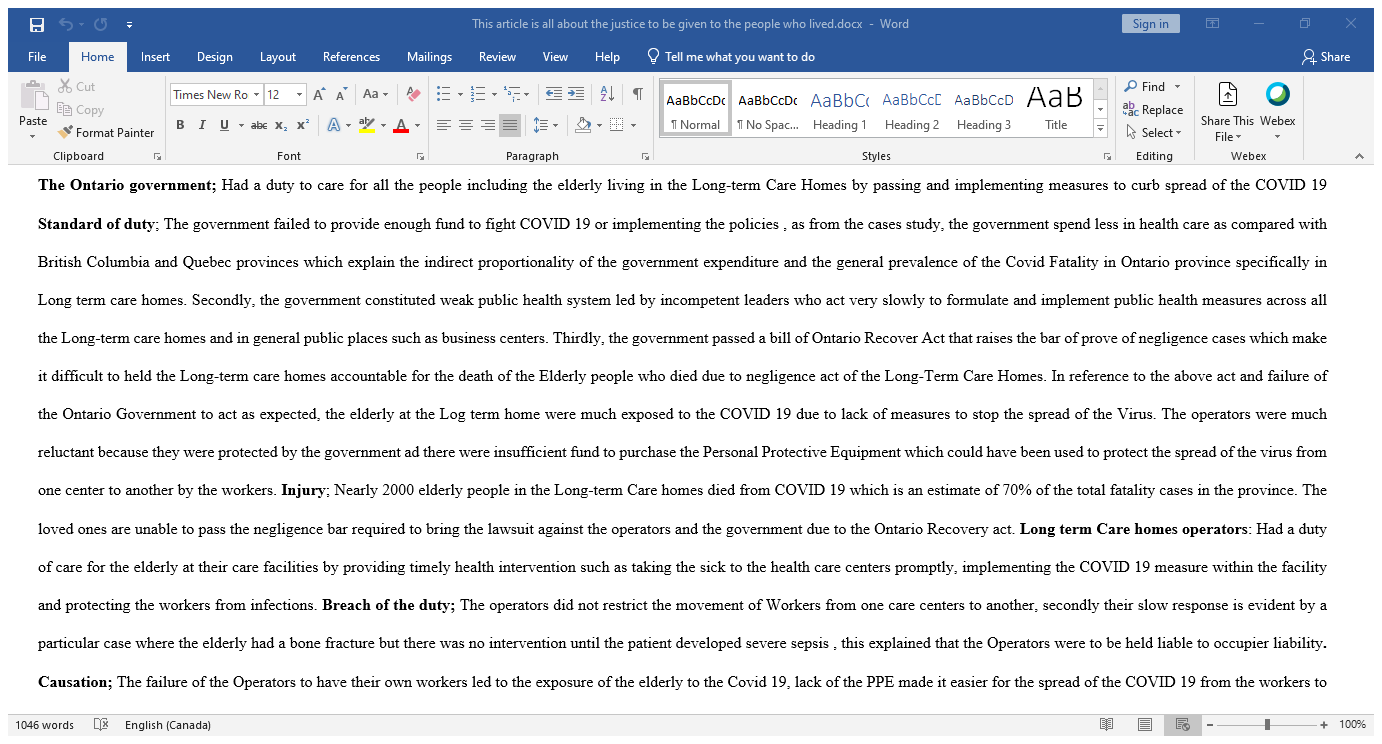Click English (Canada) language indicator
The height and width of the screenshot is (744, 1382).
(168, 725)
